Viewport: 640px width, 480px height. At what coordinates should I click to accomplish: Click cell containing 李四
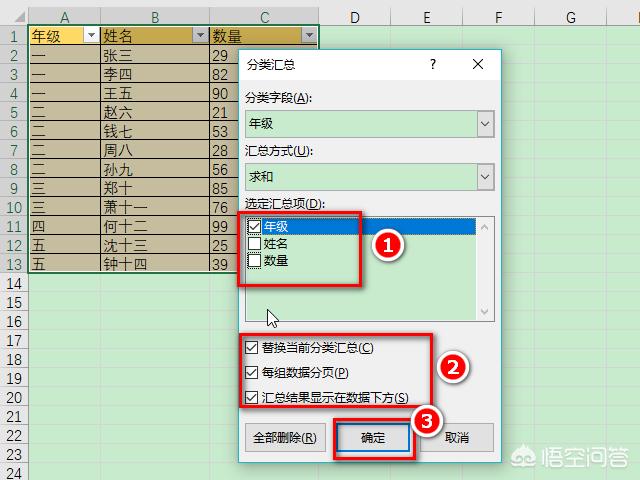[x=155, y=74]
